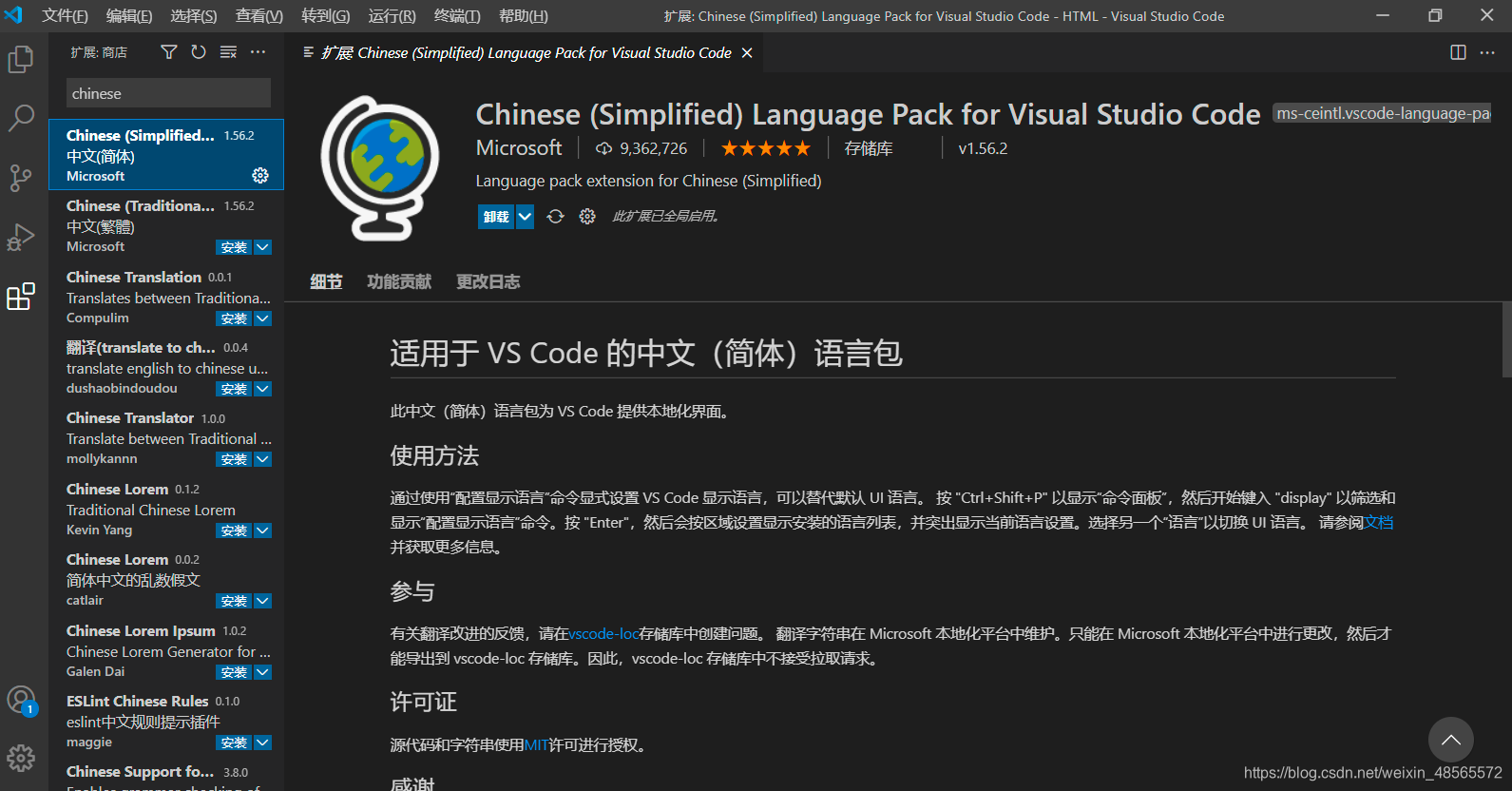
Task: Open the 帮助(H) menu
Action: [x=524, y=16]
